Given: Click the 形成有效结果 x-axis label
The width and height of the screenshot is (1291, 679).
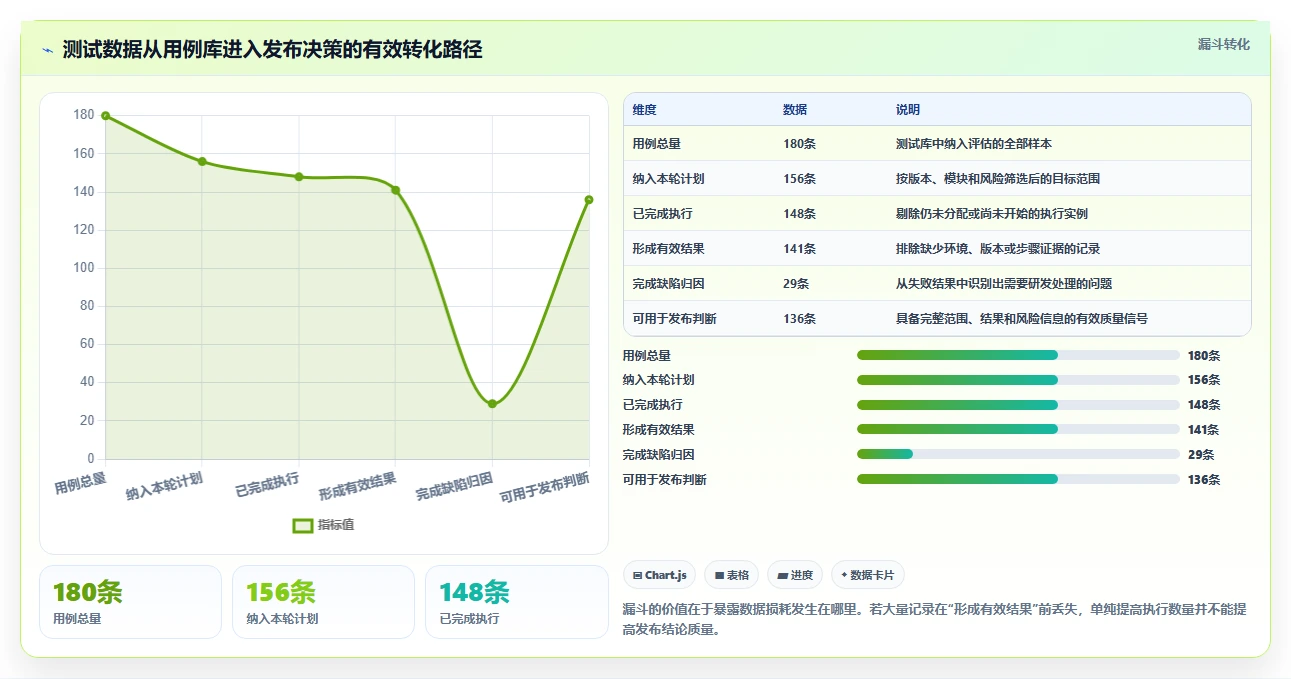Looking at the screenshot, I should point(358,486).
